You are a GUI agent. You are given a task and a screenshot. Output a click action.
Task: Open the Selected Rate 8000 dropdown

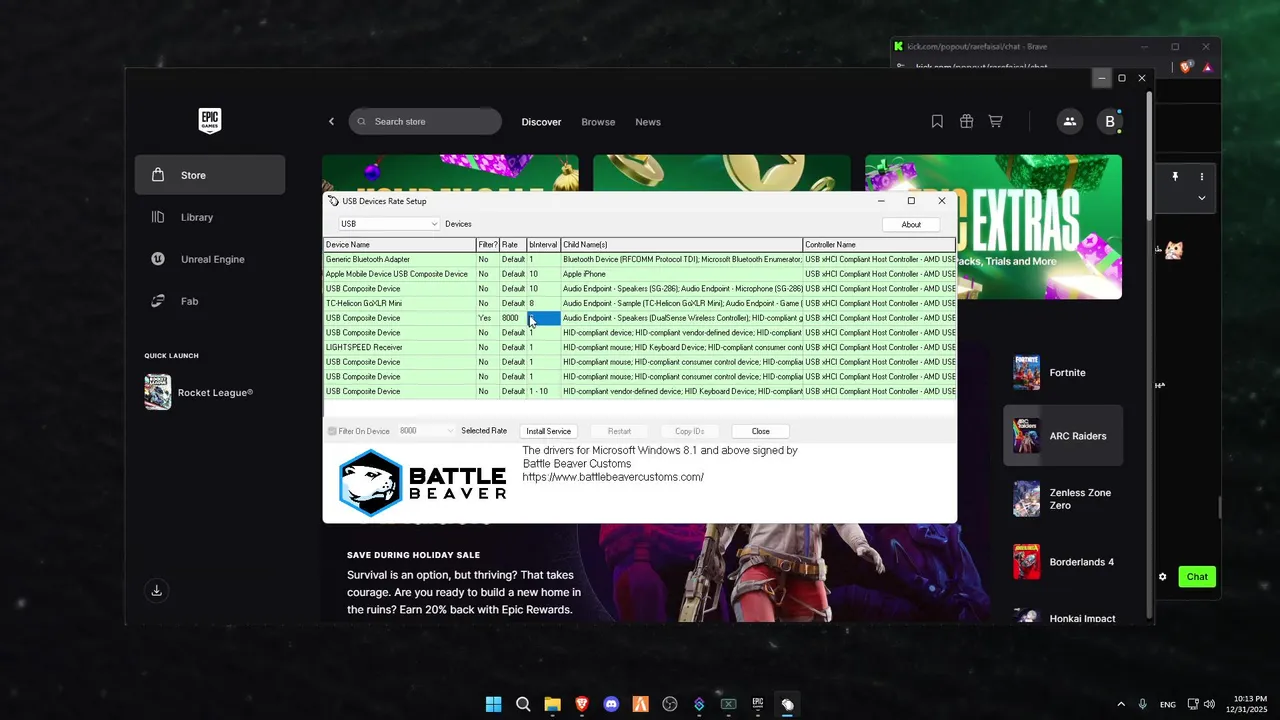(x=426, y=431)
